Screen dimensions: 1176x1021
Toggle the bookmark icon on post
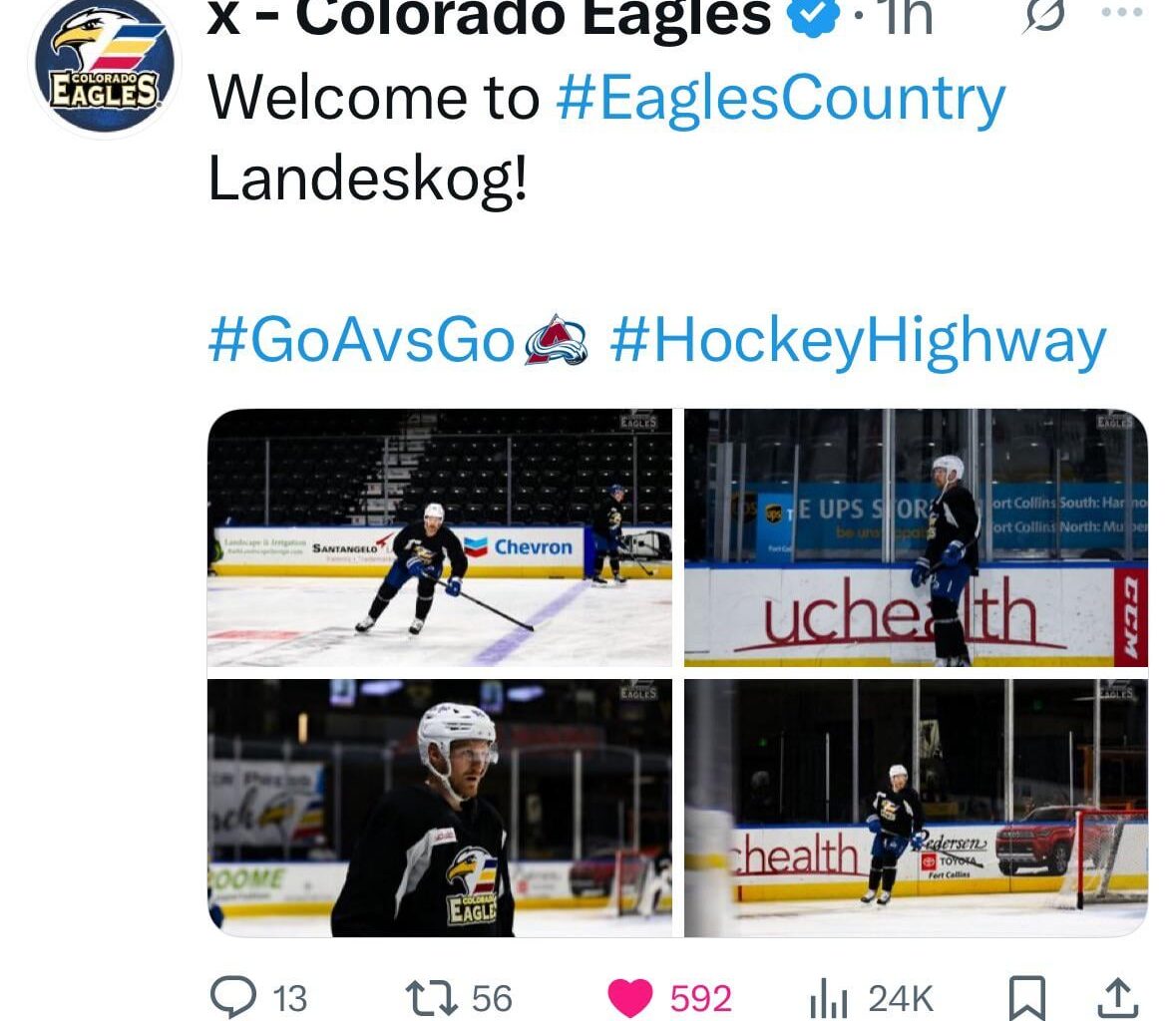(1026, 998)
